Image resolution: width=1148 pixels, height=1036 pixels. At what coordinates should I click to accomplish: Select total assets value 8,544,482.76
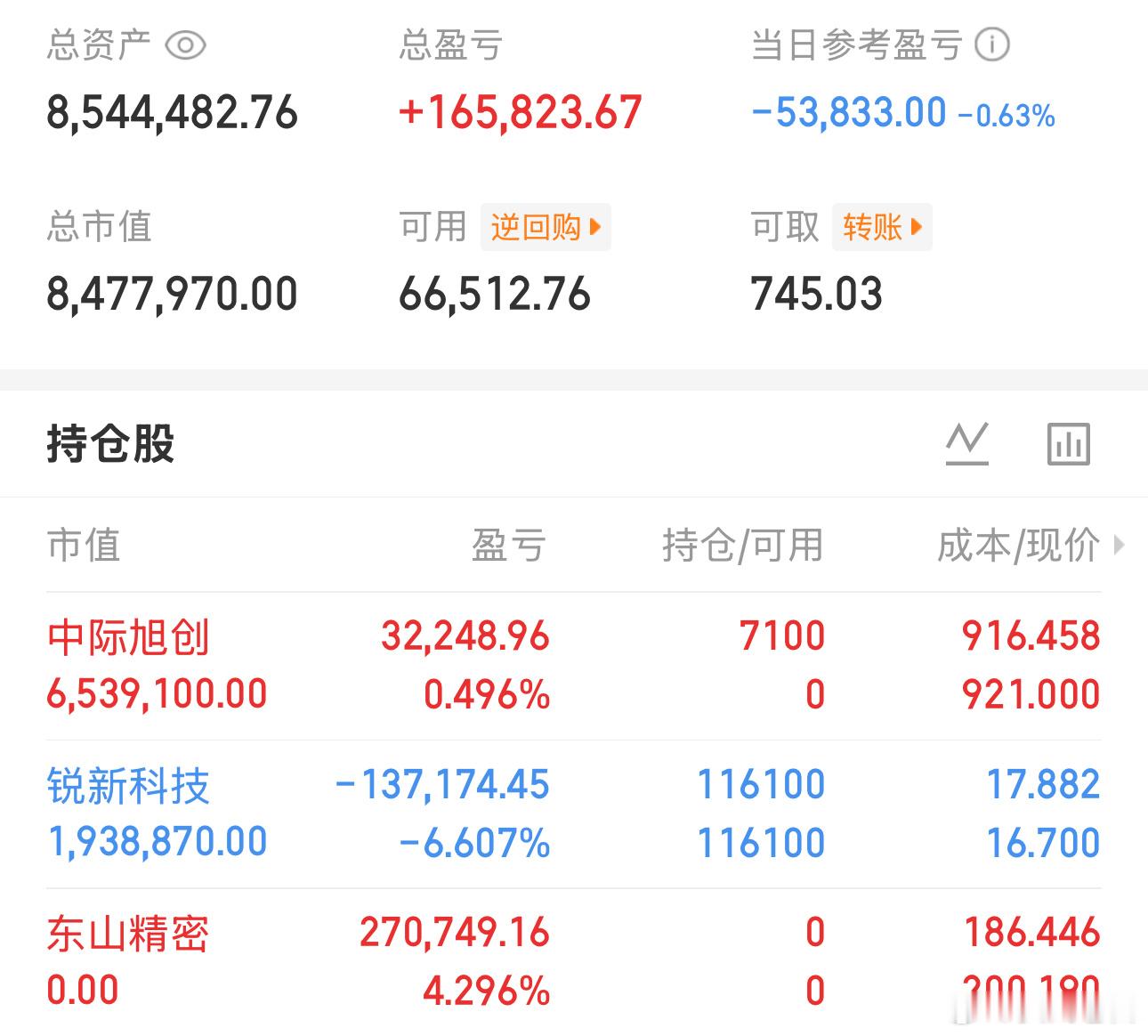(172, 113)
